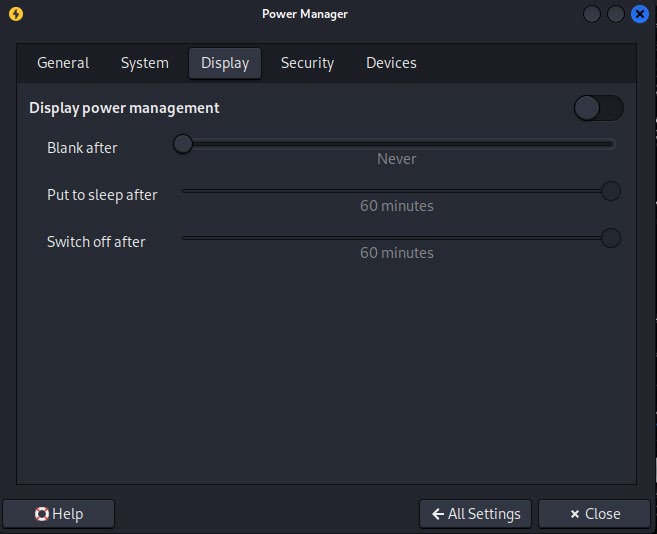Open the Devices tab
657x534 pixels.
click(391, 63)
